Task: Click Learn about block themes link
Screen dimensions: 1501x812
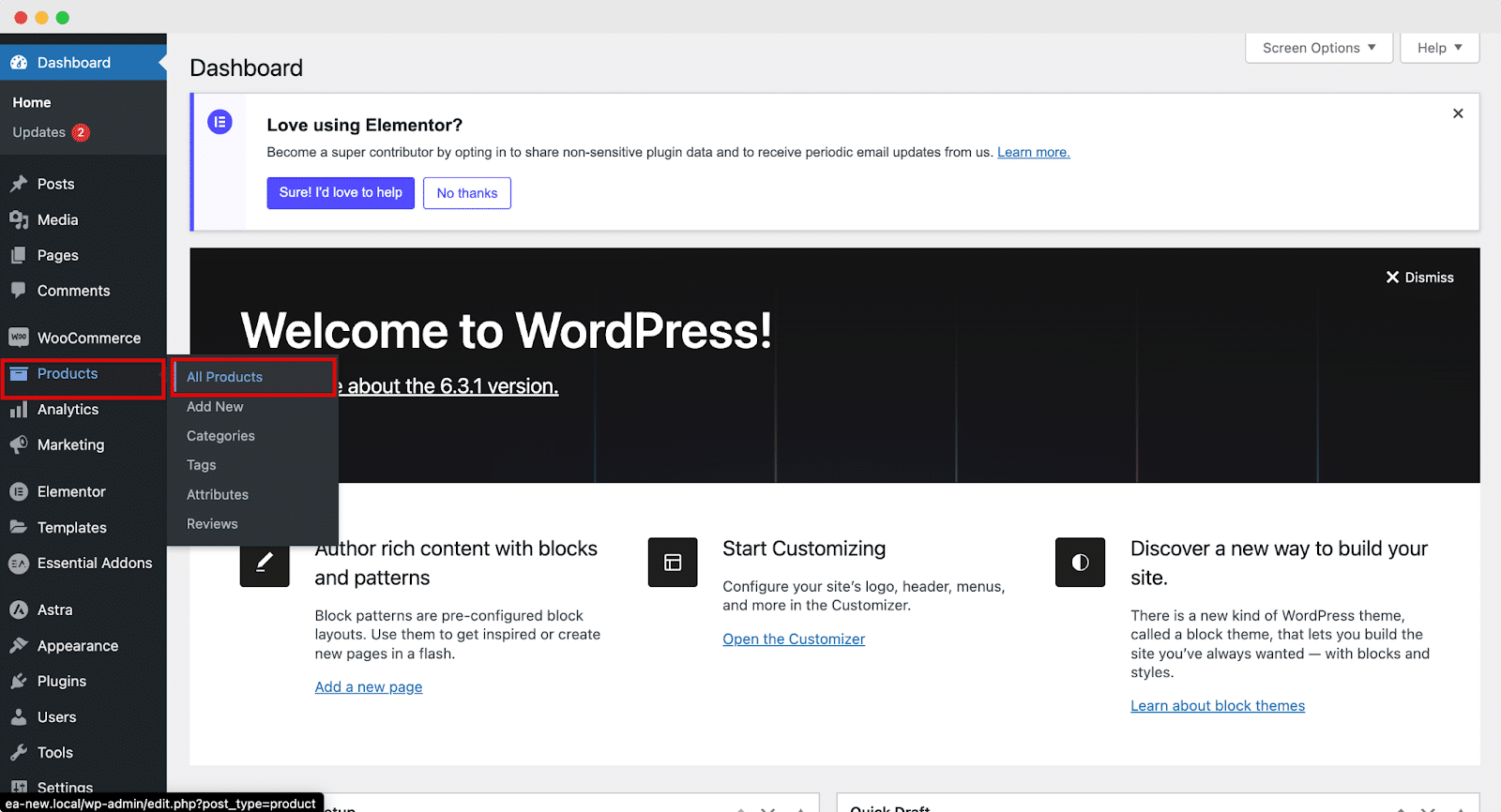Action: coord(1218,706)
